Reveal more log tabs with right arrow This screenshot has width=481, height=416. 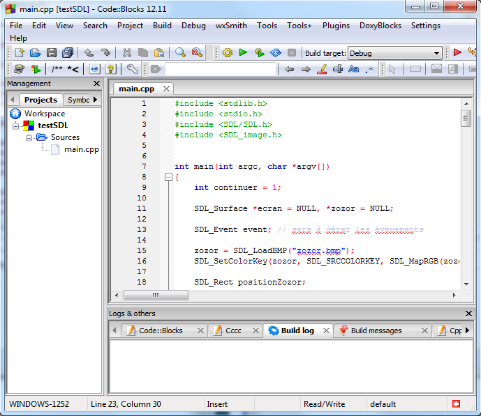(x=467, y=330)
